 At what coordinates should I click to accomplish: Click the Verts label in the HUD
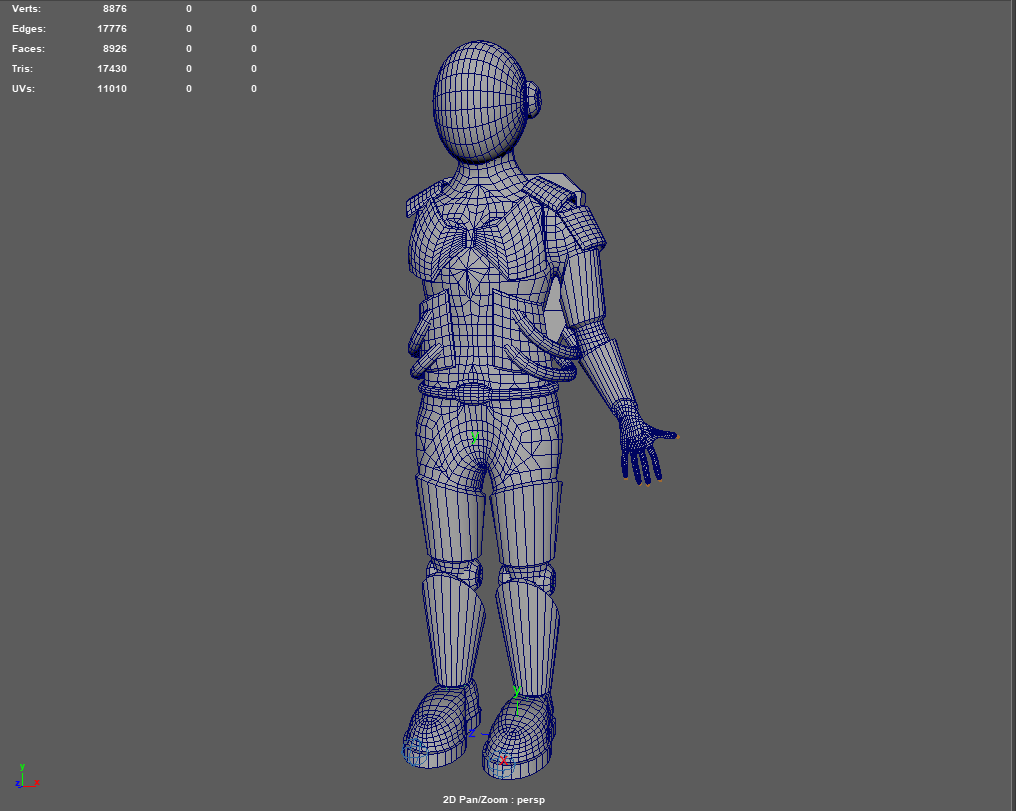click(x=27, y=9)
